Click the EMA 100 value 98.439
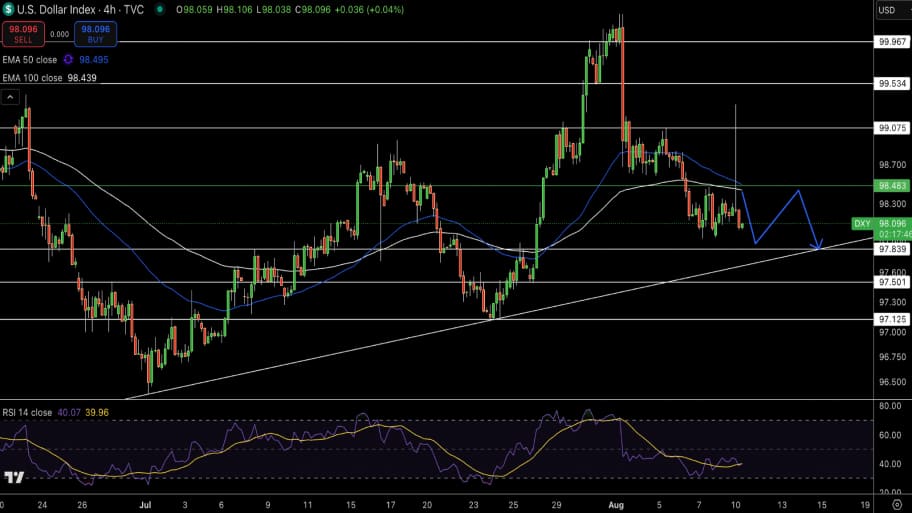This screenshot has height=513, width=912. (x=82, y=77)
